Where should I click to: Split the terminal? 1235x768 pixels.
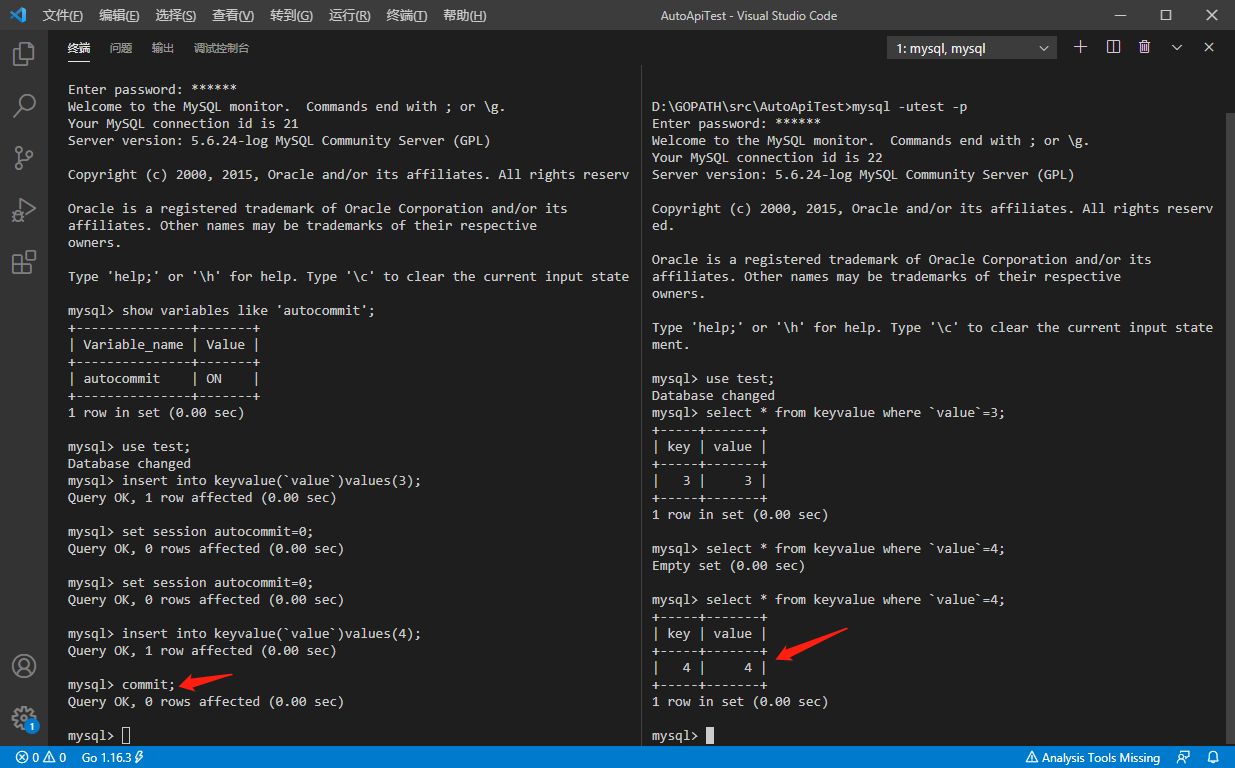(1113, 47)
